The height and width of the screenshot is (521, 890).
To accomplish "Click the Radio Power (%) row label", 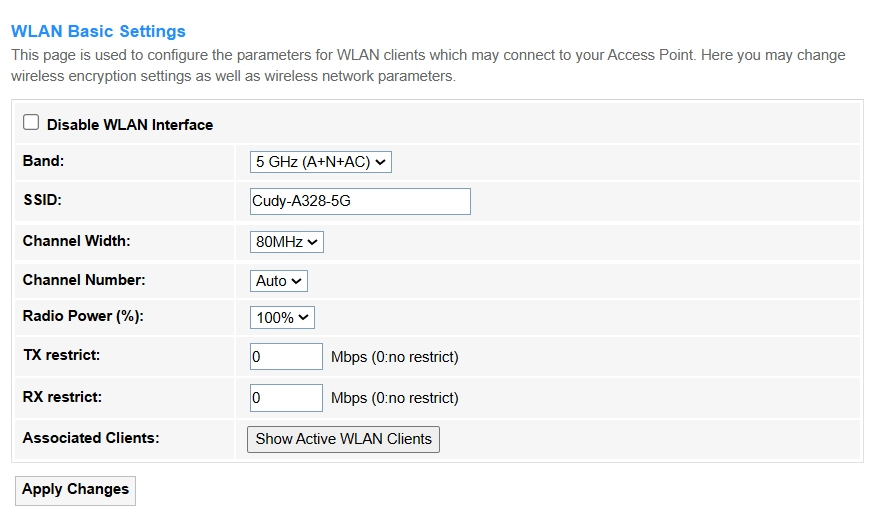I will point(83,316).
